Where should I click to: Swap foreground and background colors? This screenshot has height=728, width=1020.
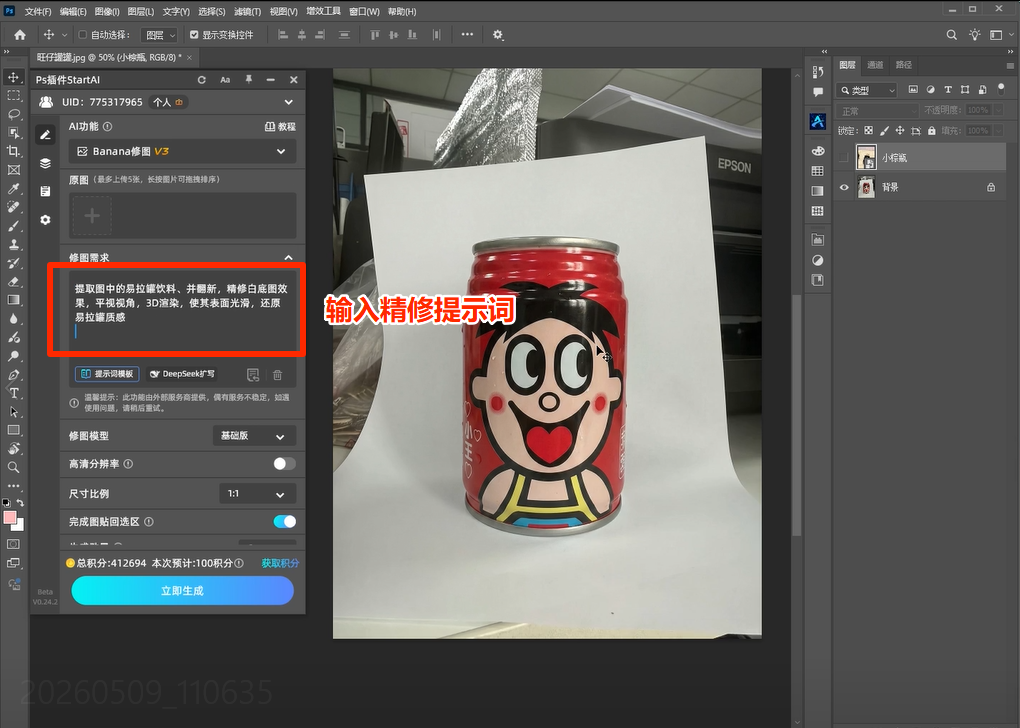(21, 503)
